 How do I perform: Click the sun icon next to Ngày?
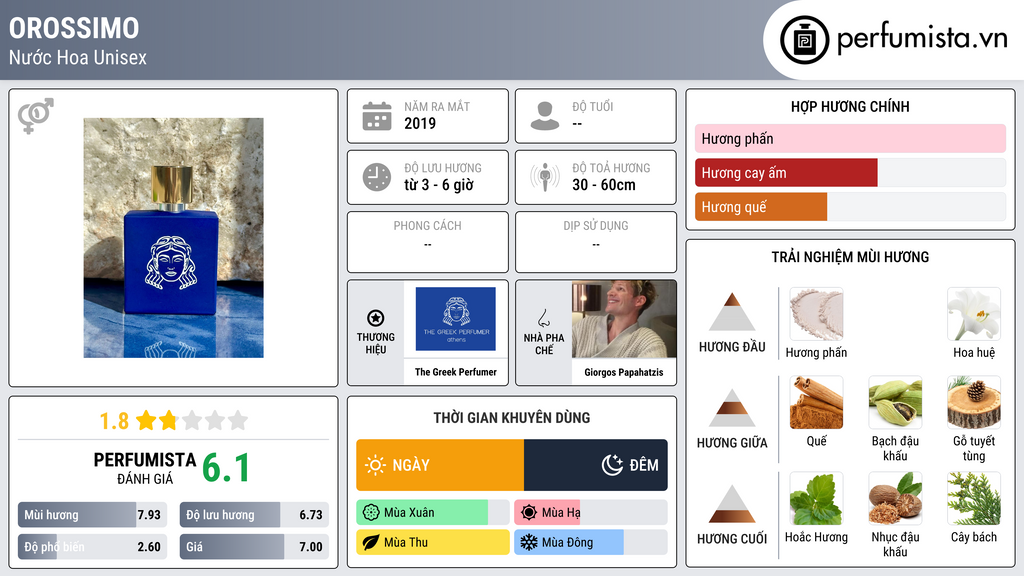click(375, 465)
